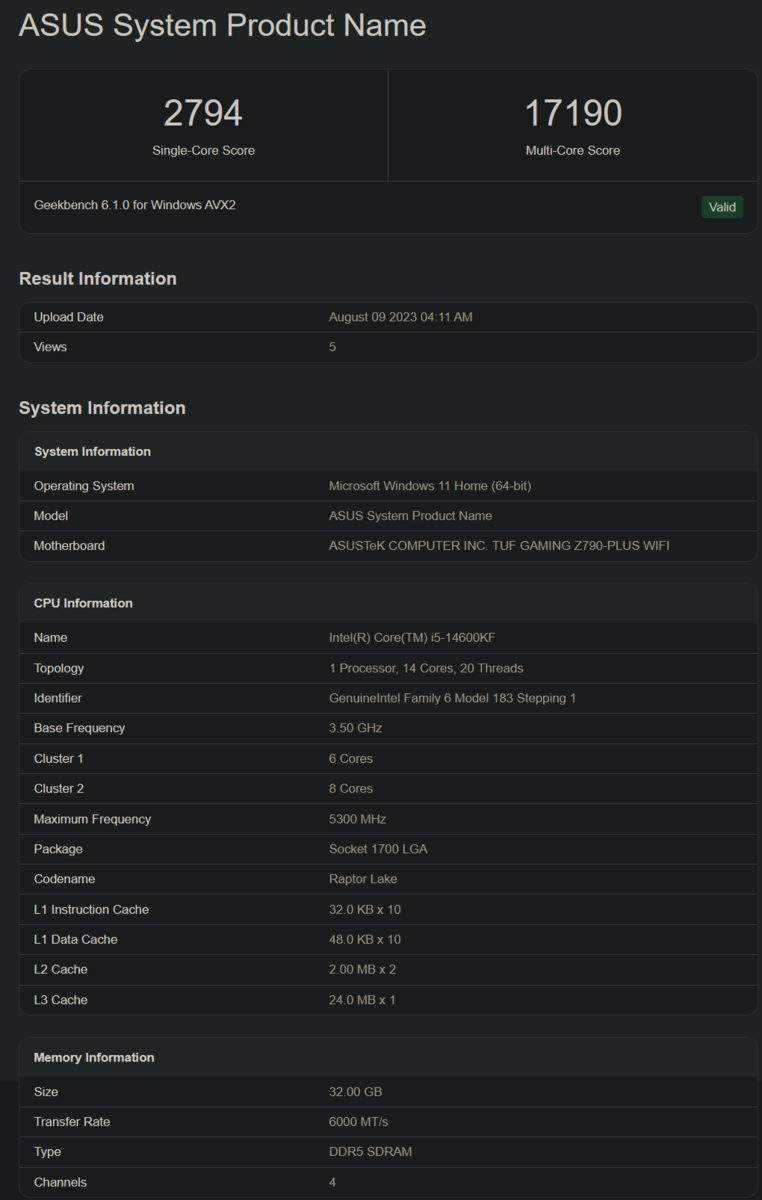Click the Single-Core Score label
This screenshot has height=1200, width=762.
(203, 150)
